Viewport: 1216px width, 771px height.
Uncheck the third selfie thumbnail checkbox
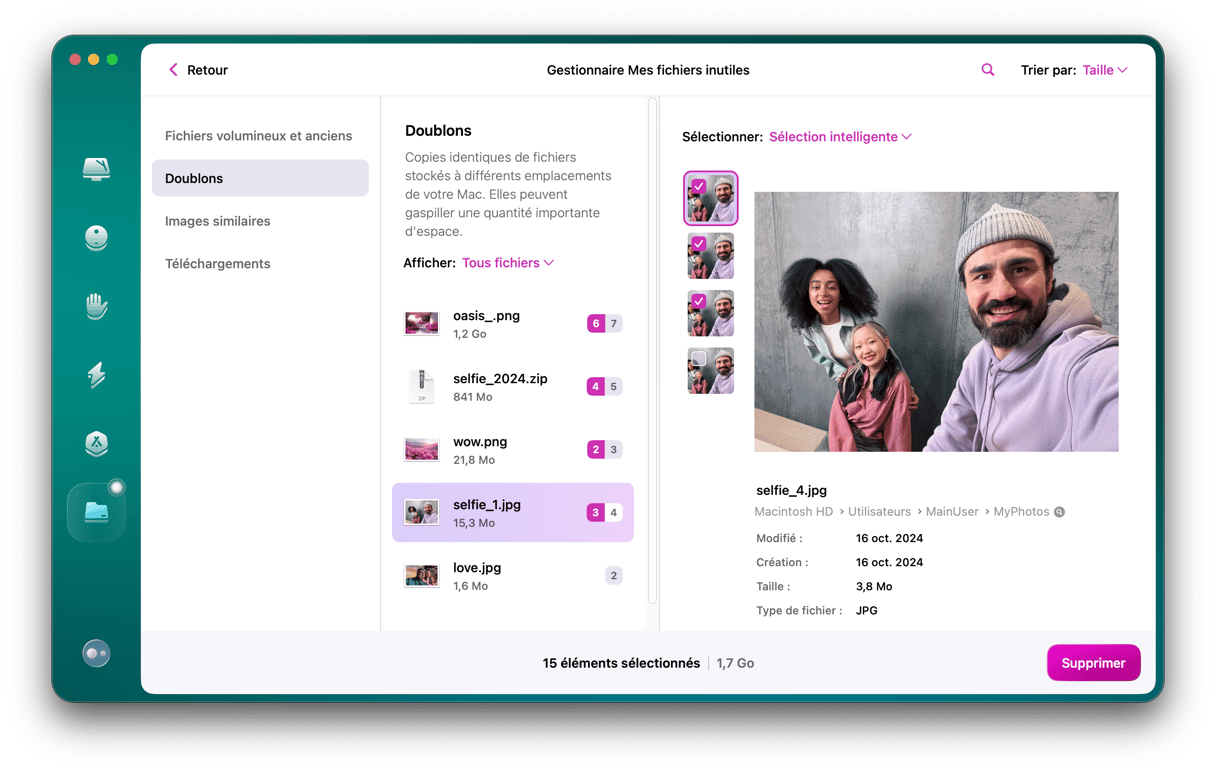pos(699,301)
